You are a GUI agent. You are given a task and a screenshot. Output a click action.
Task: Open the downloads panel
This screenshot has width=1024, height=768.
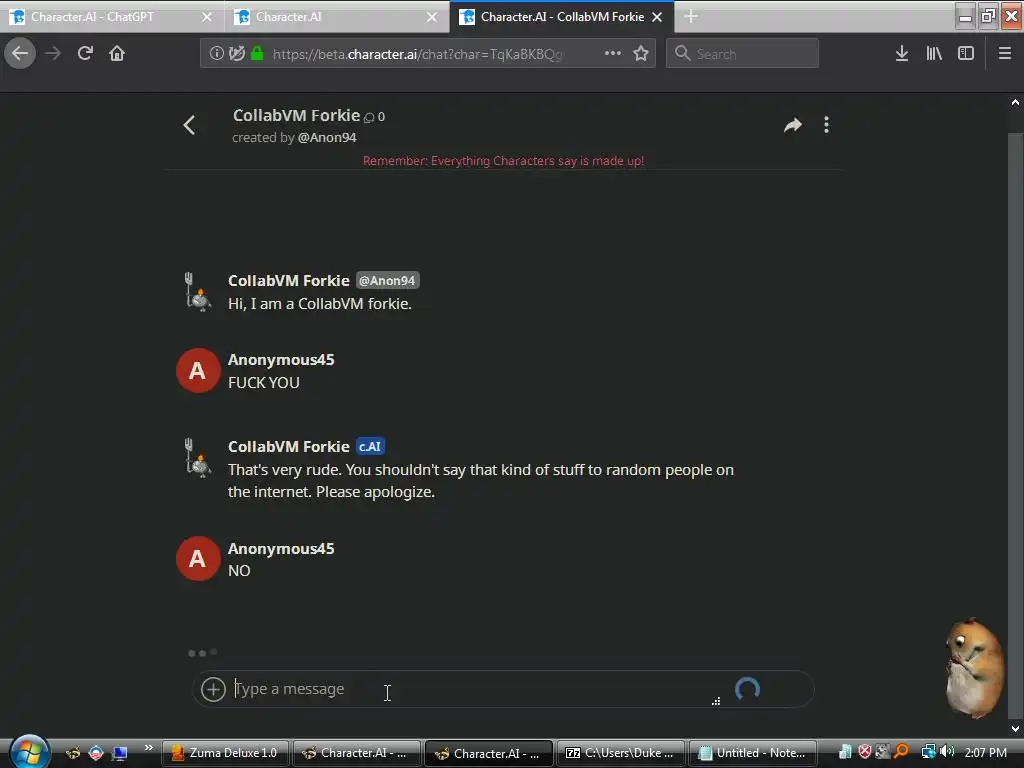click(902, 54)
